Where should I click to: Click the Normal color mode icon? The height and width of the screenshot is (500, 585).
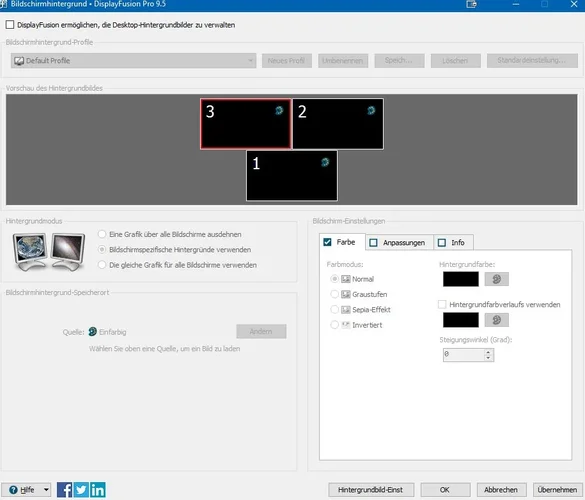point(346,279)
